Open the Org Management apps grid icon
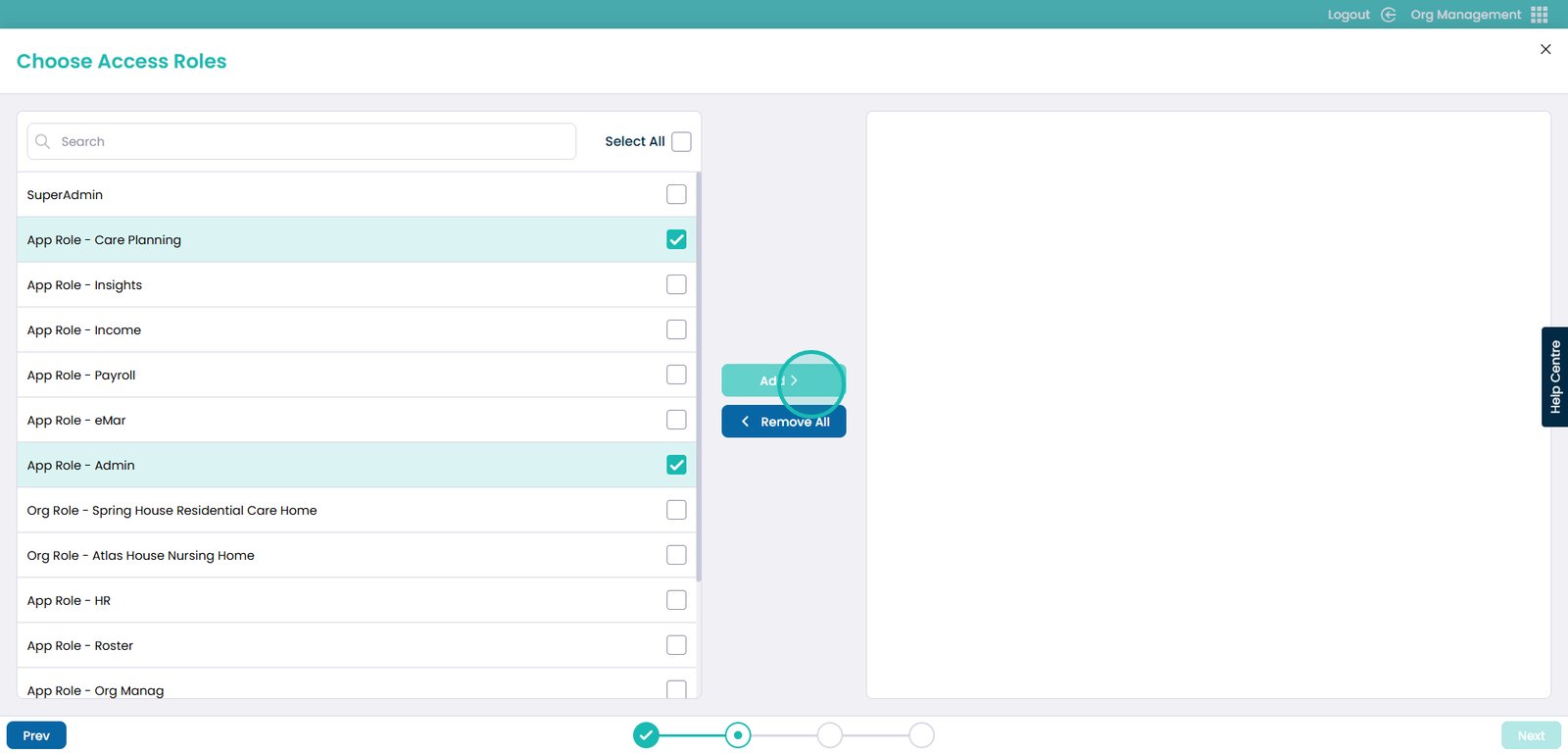This screenshot has height=754, width=1568. 1540,15
